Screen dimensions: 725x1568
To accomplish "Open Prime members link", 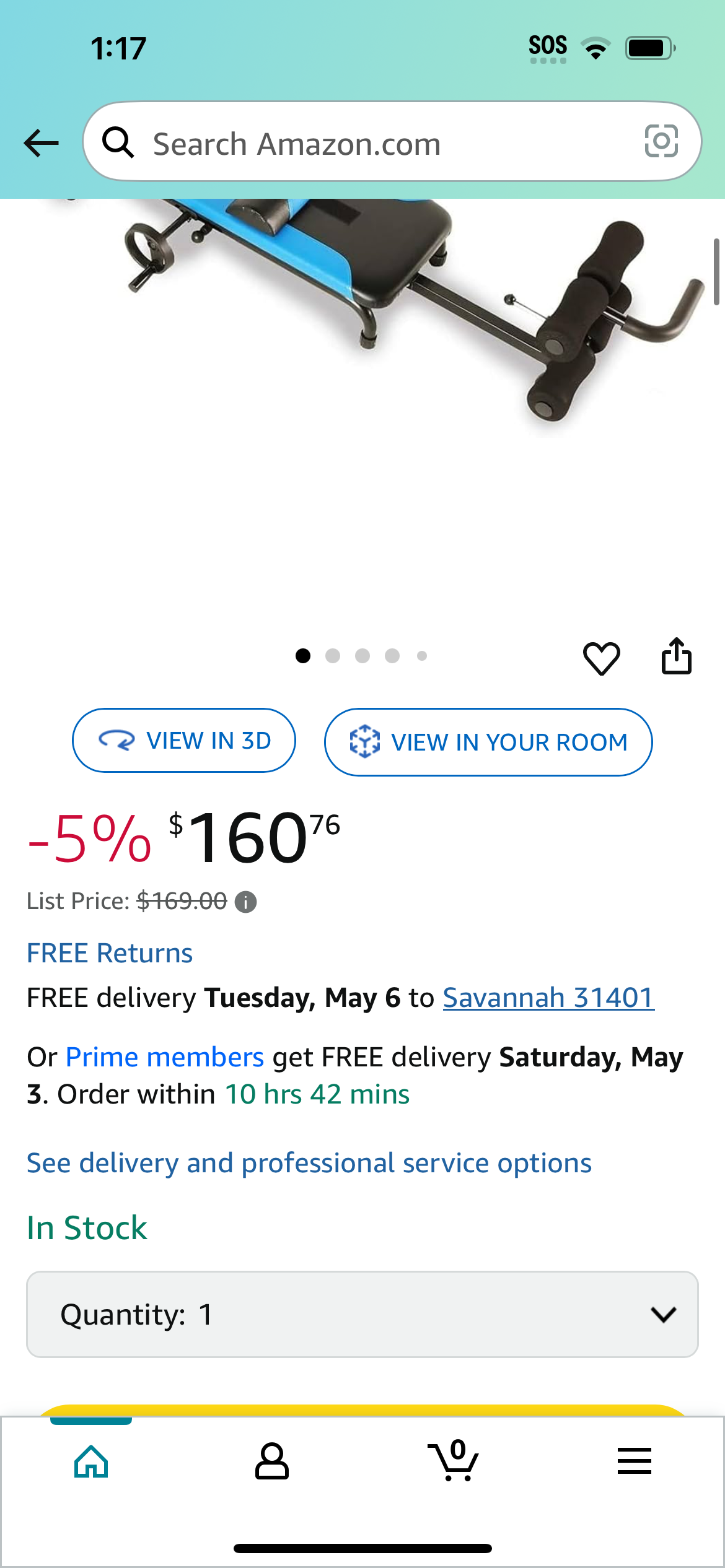I will [165, 1057].
